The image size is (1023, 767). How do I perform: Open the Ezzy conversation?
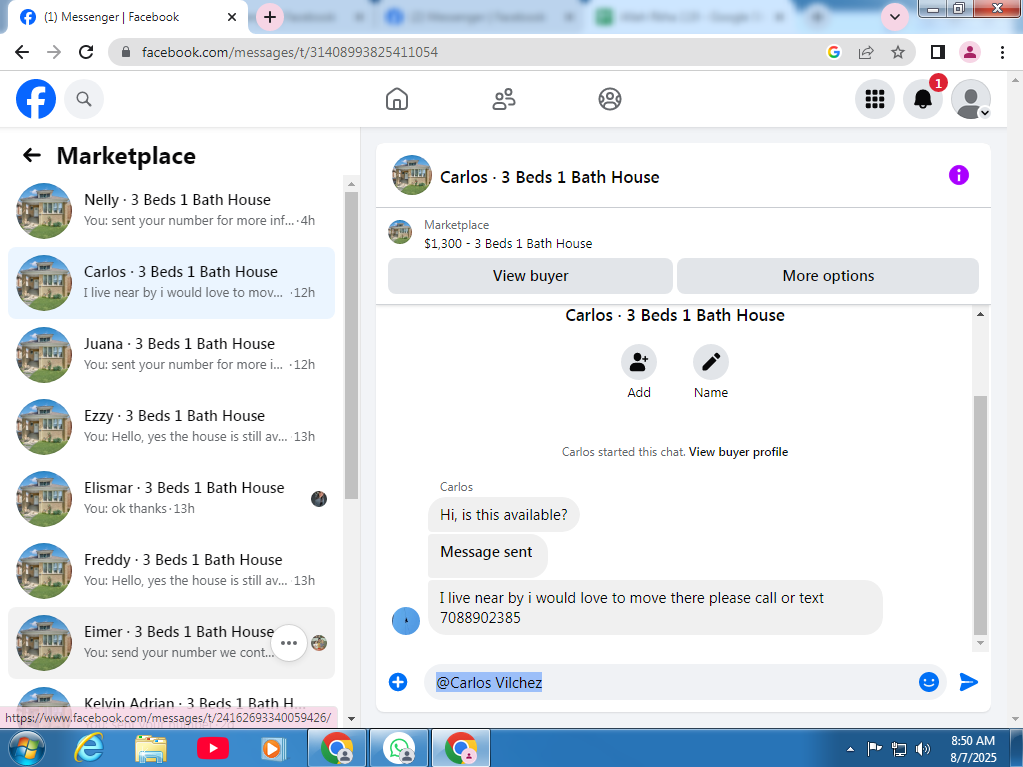coord(171,427)
